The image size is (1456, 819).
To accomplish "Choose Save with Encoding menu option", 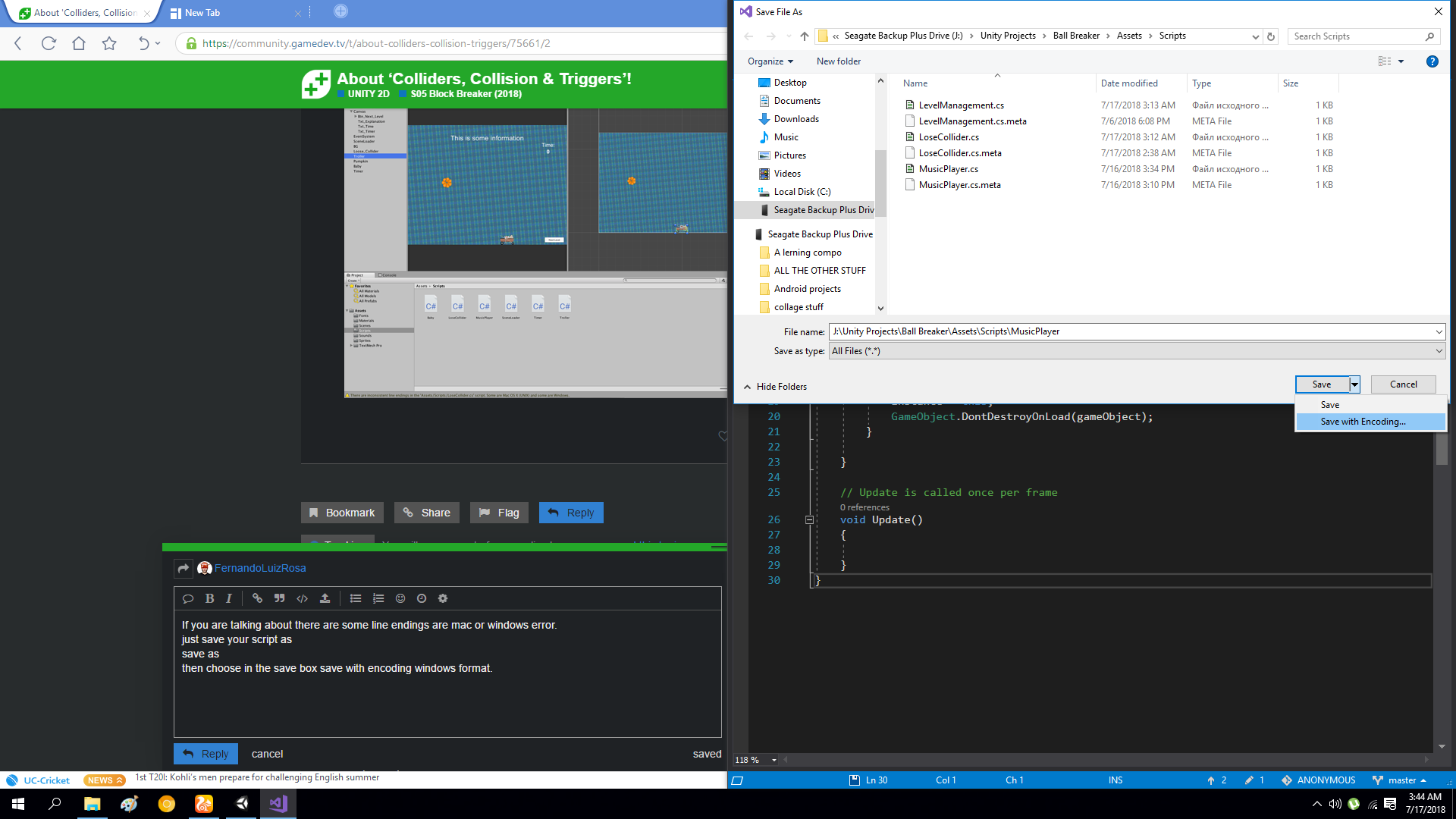I will (x=1370, y=422).
